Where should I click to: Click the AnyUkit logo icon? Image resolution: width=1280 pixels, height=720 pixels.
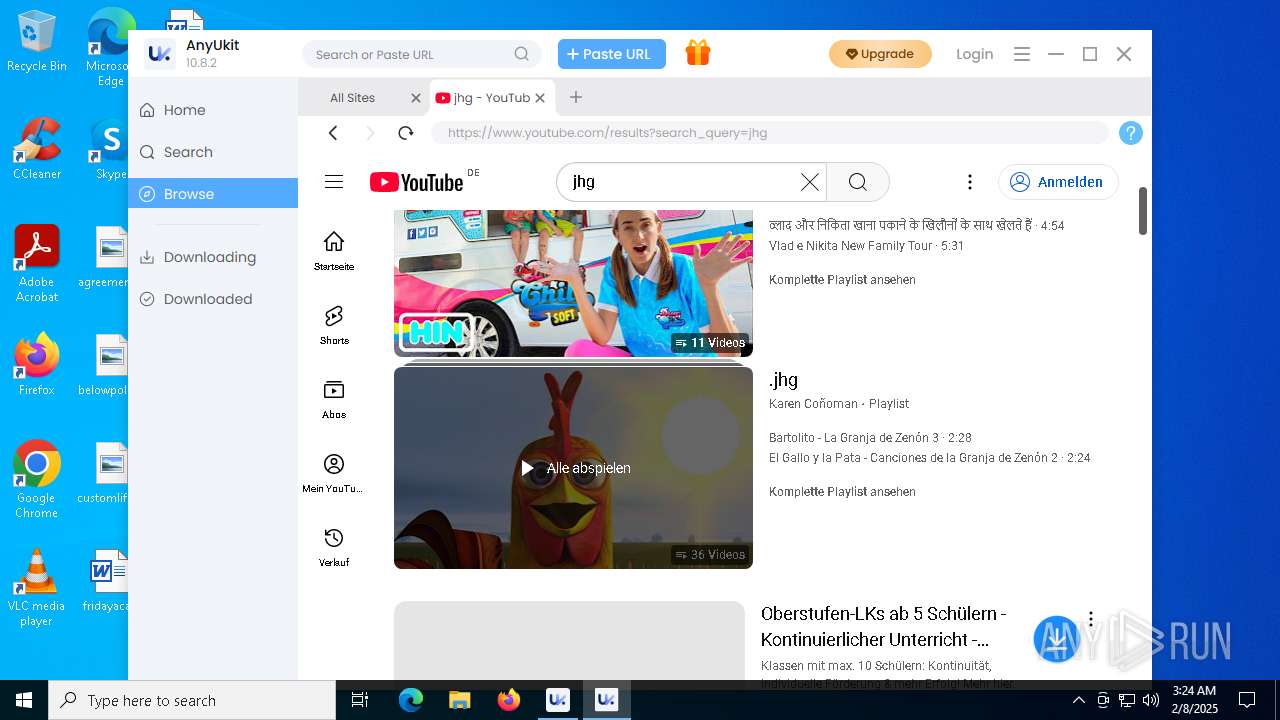(159, 54)
